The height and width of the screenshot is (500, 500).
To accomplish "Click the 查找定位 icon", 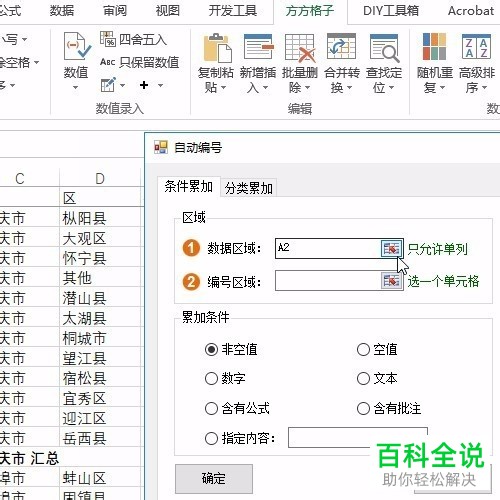I will point(384,48).
